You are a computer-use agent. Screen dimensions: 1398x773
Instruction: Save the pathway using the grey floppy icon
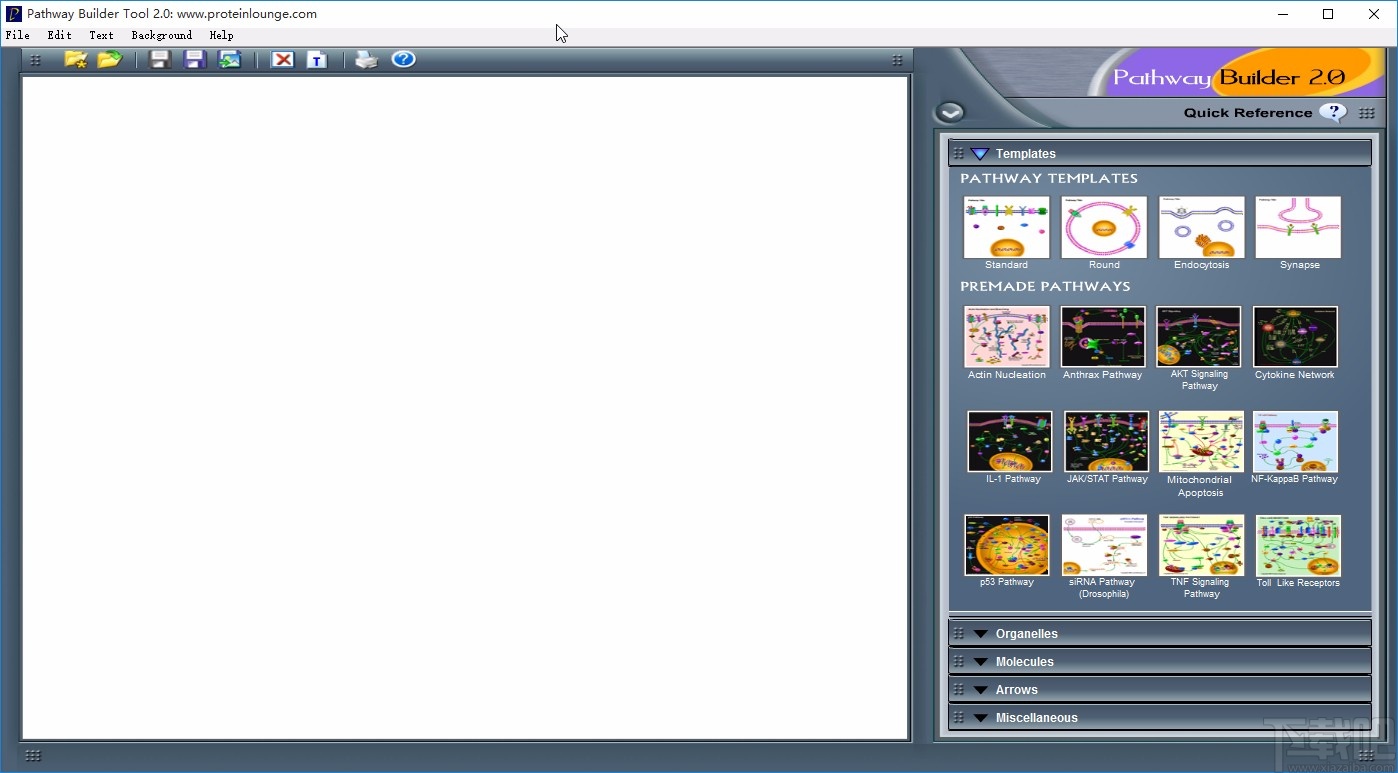pos(160,60)
